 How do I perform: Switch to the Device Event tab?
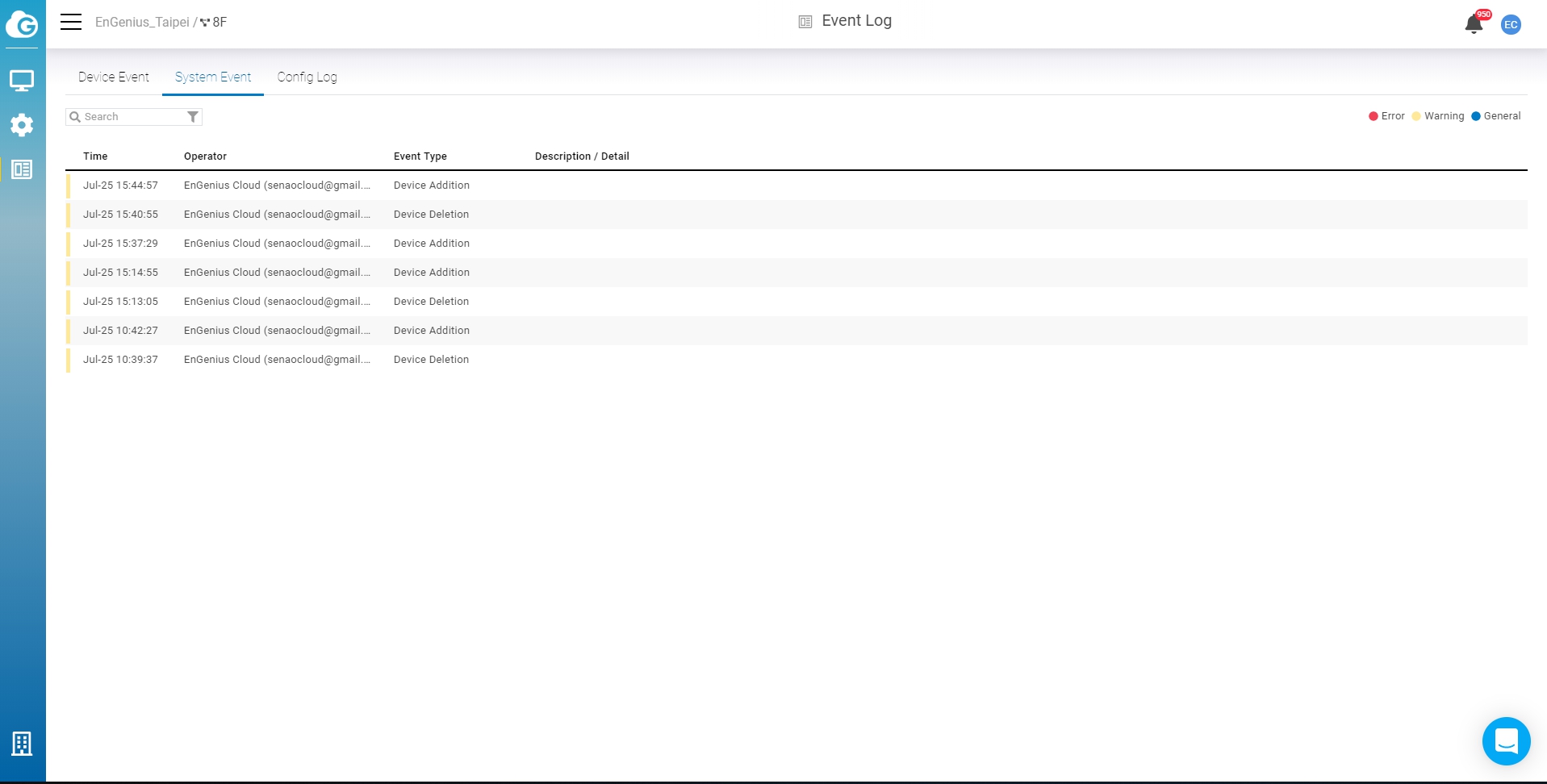[114, 77]
